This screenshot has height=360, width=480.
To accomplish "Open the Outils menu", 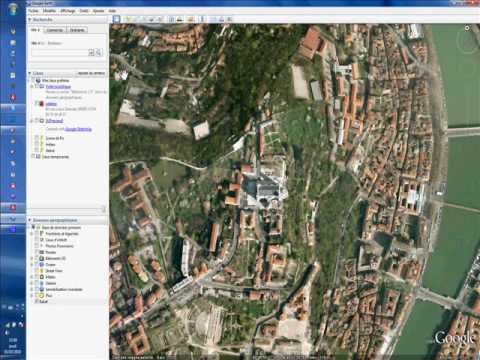I will point(84,11).
